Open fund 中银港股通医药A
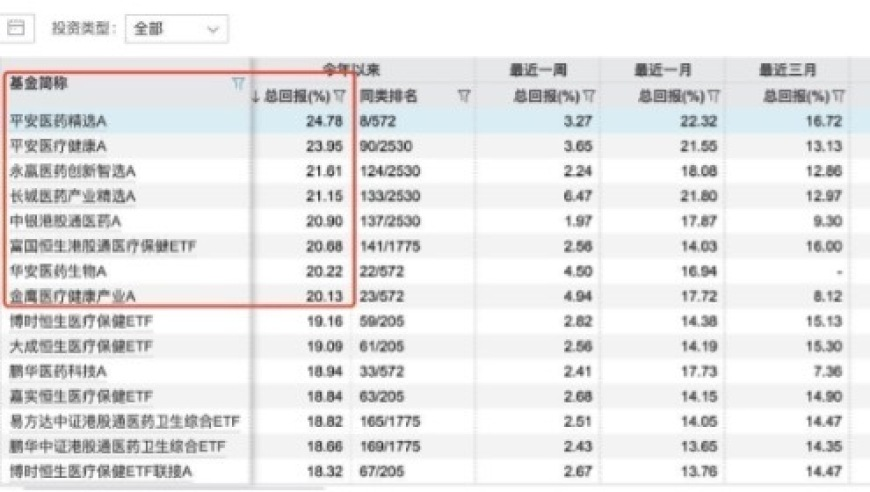870x492 pixels. pyautogui.click(x=65, y=221)
